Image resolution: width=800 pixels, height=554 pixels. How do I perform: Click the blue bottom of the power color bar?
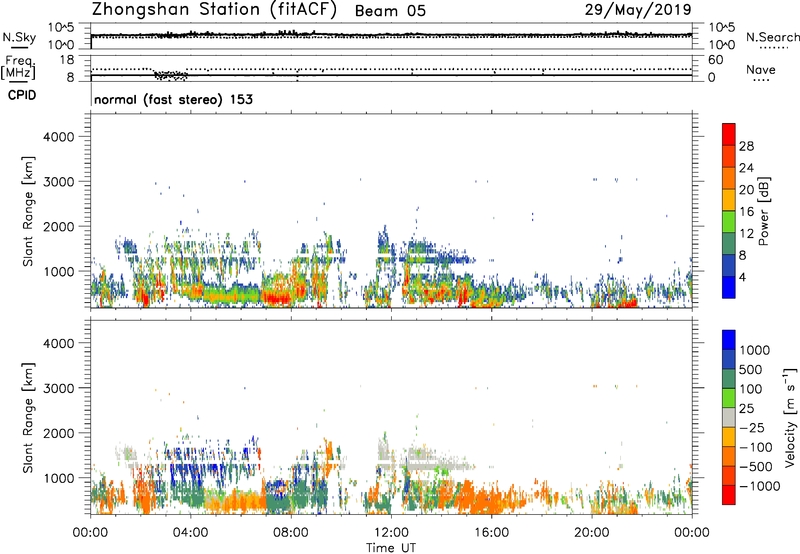729,287
